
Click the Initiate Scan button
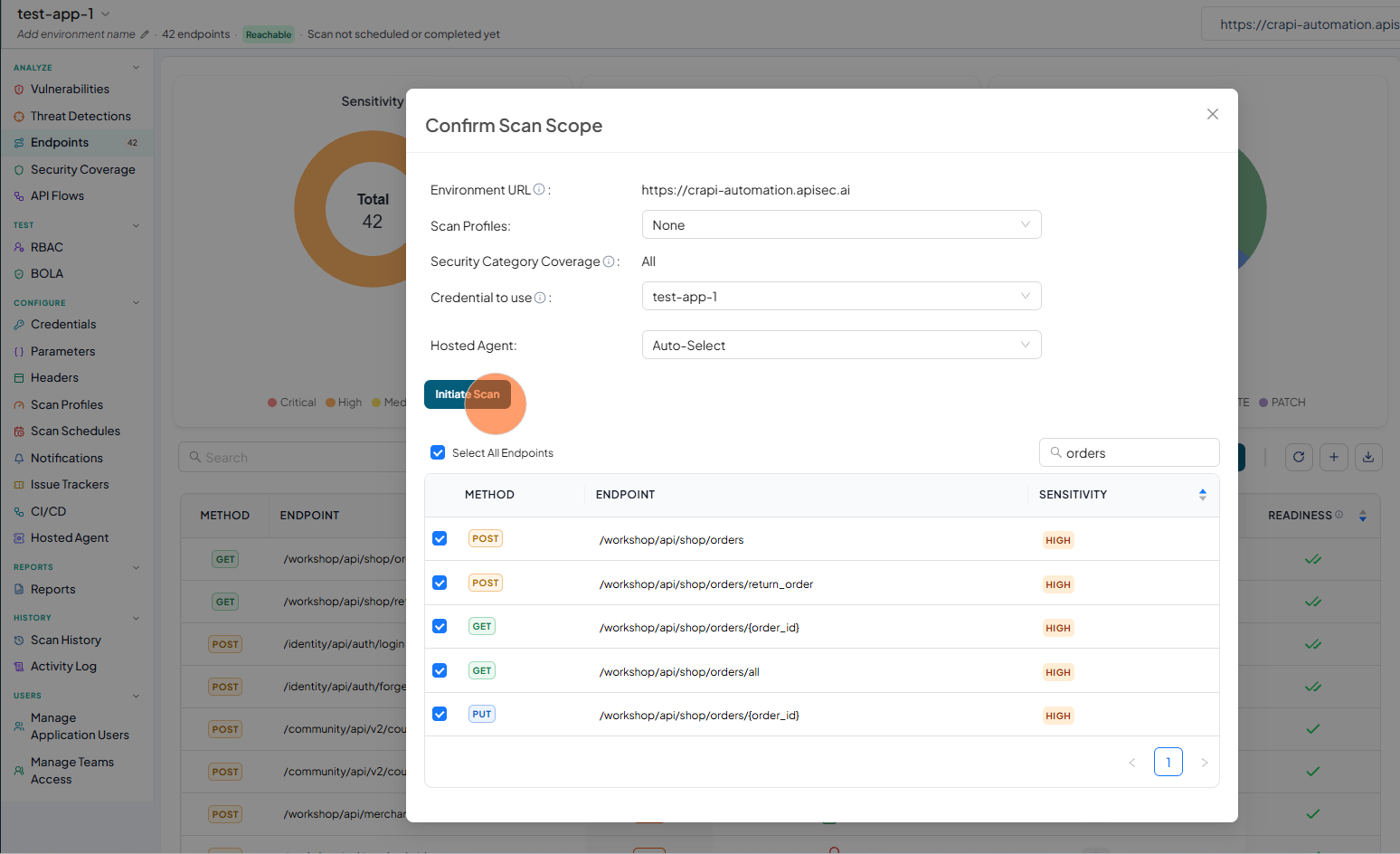(x=468, y=394)
